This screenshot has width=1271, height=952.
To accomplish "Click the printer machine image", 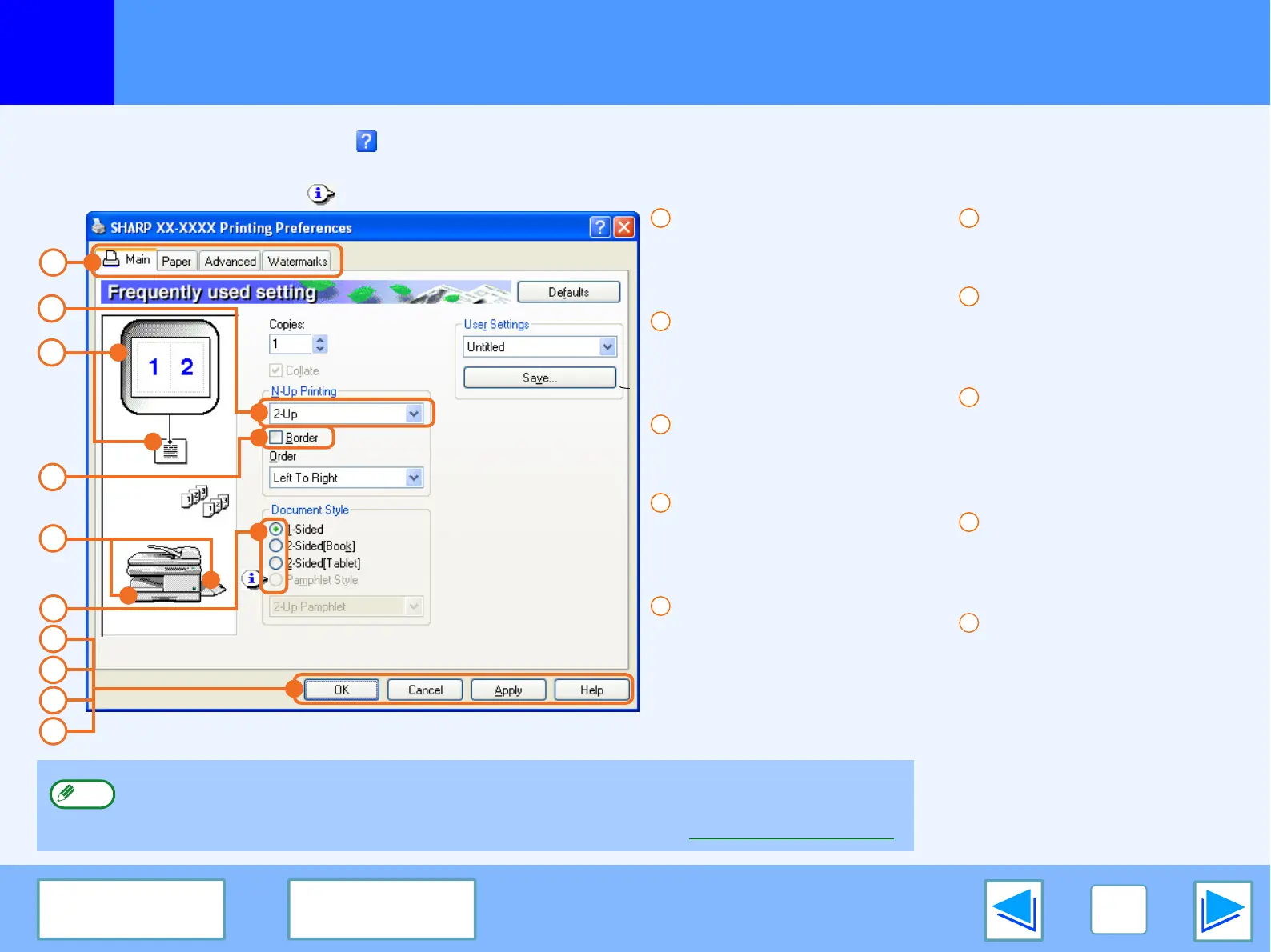I will pos(166,571).
